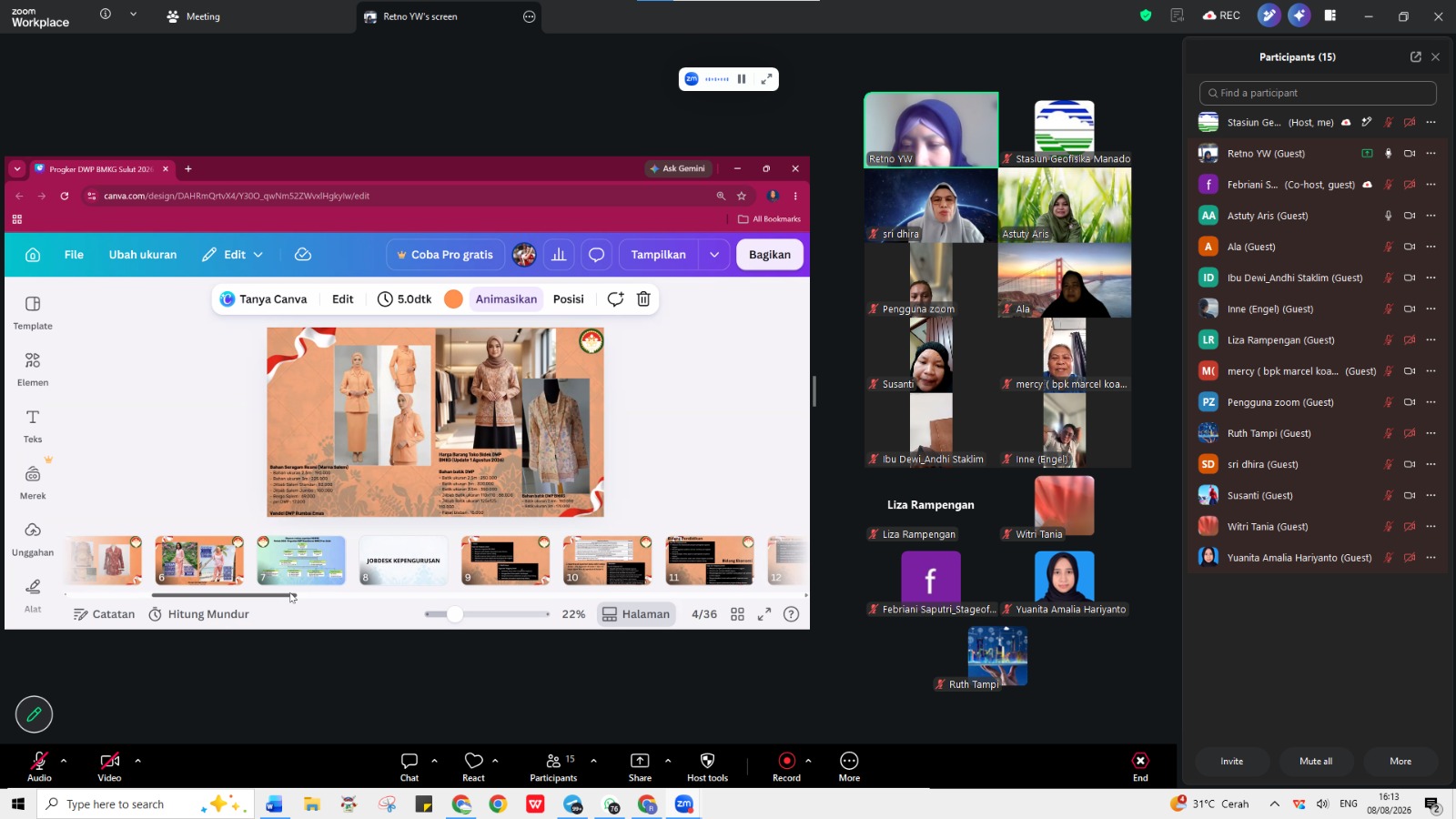Screen dimensions: 1456x819
Task: Open Canva comments speech bubble icon
Action: (x=597, y=255)
